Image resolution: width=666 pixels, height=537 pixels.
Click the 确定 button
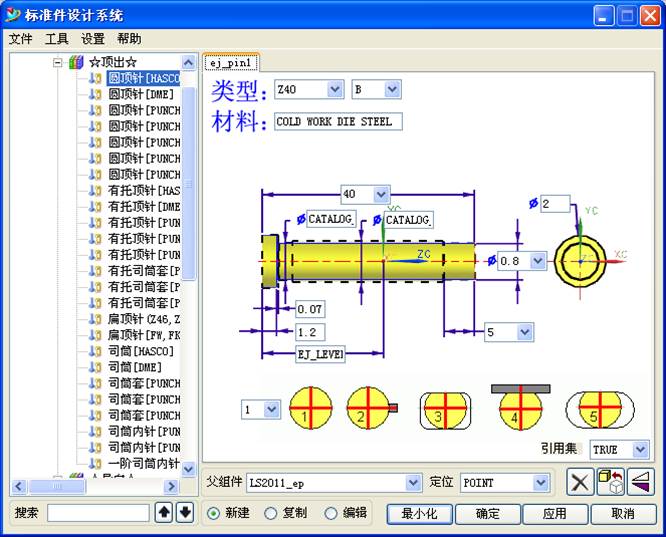click(488, 513)
